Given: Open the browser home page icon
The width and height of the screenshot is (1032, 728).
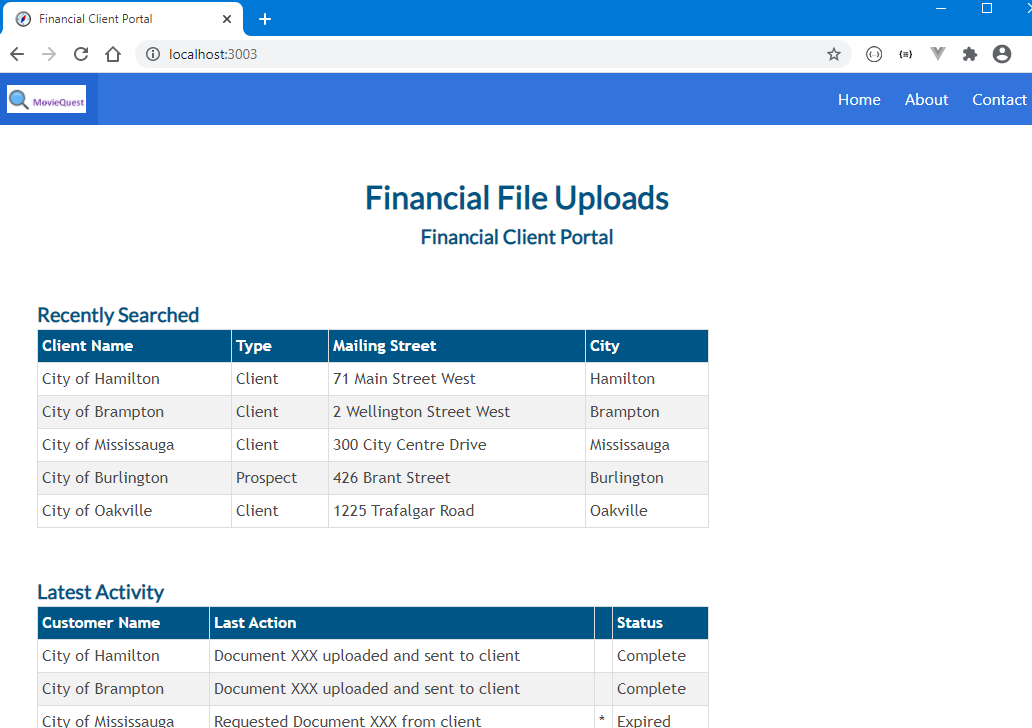Looking at the screenshot, I should pos(112,54).
